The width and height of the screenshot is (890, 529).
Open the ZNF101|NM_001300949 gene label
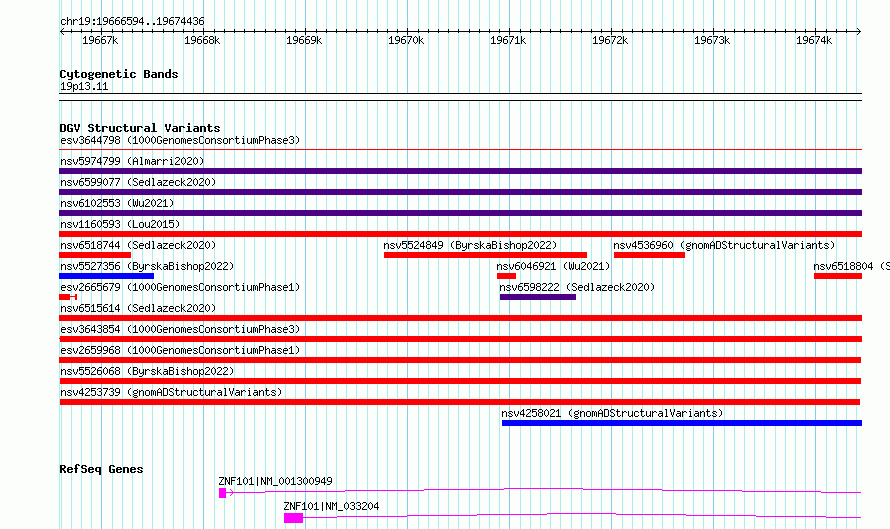(275, 481)
